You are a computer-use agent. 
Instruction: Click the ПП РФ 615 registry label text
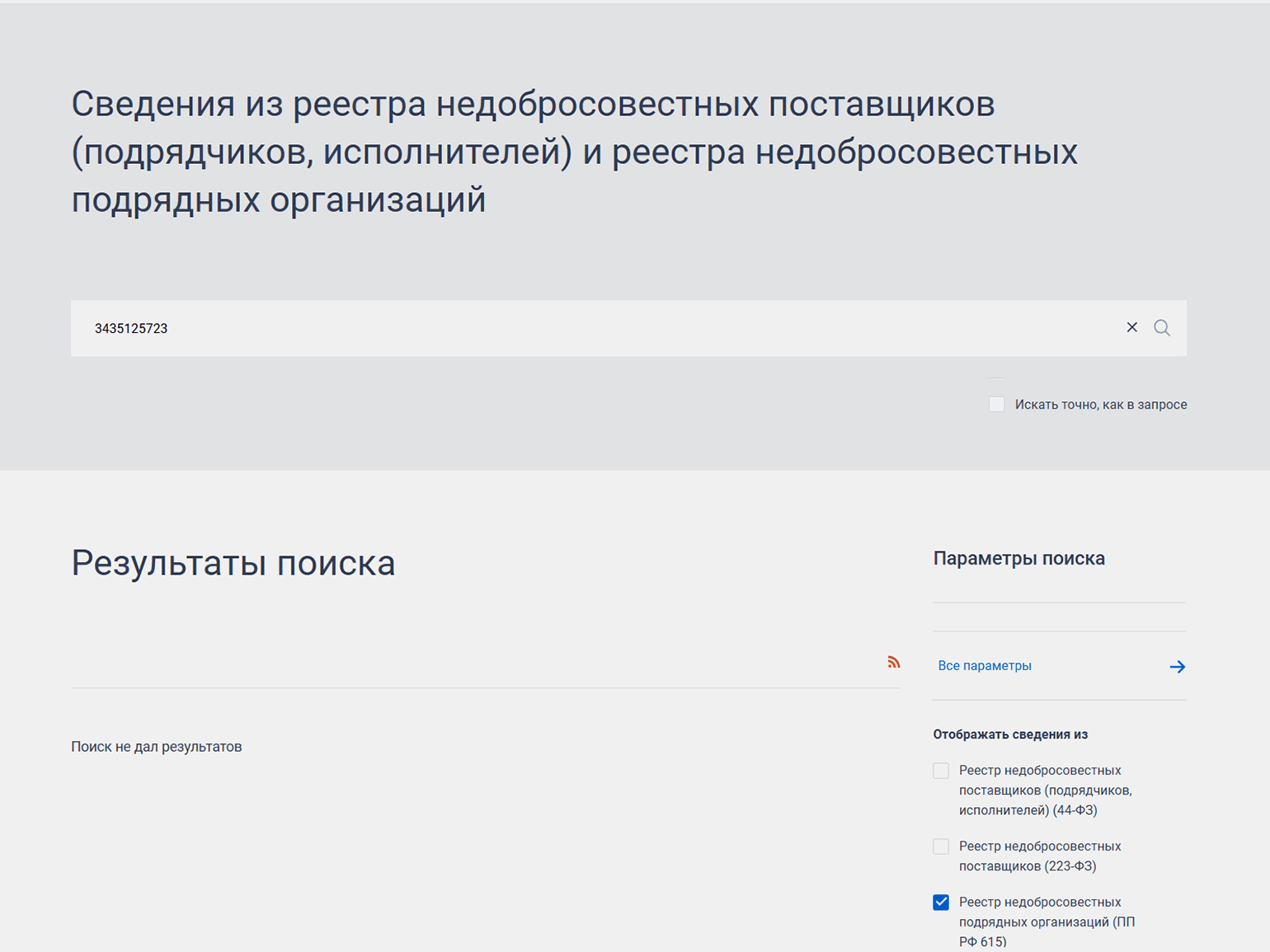1046,922
